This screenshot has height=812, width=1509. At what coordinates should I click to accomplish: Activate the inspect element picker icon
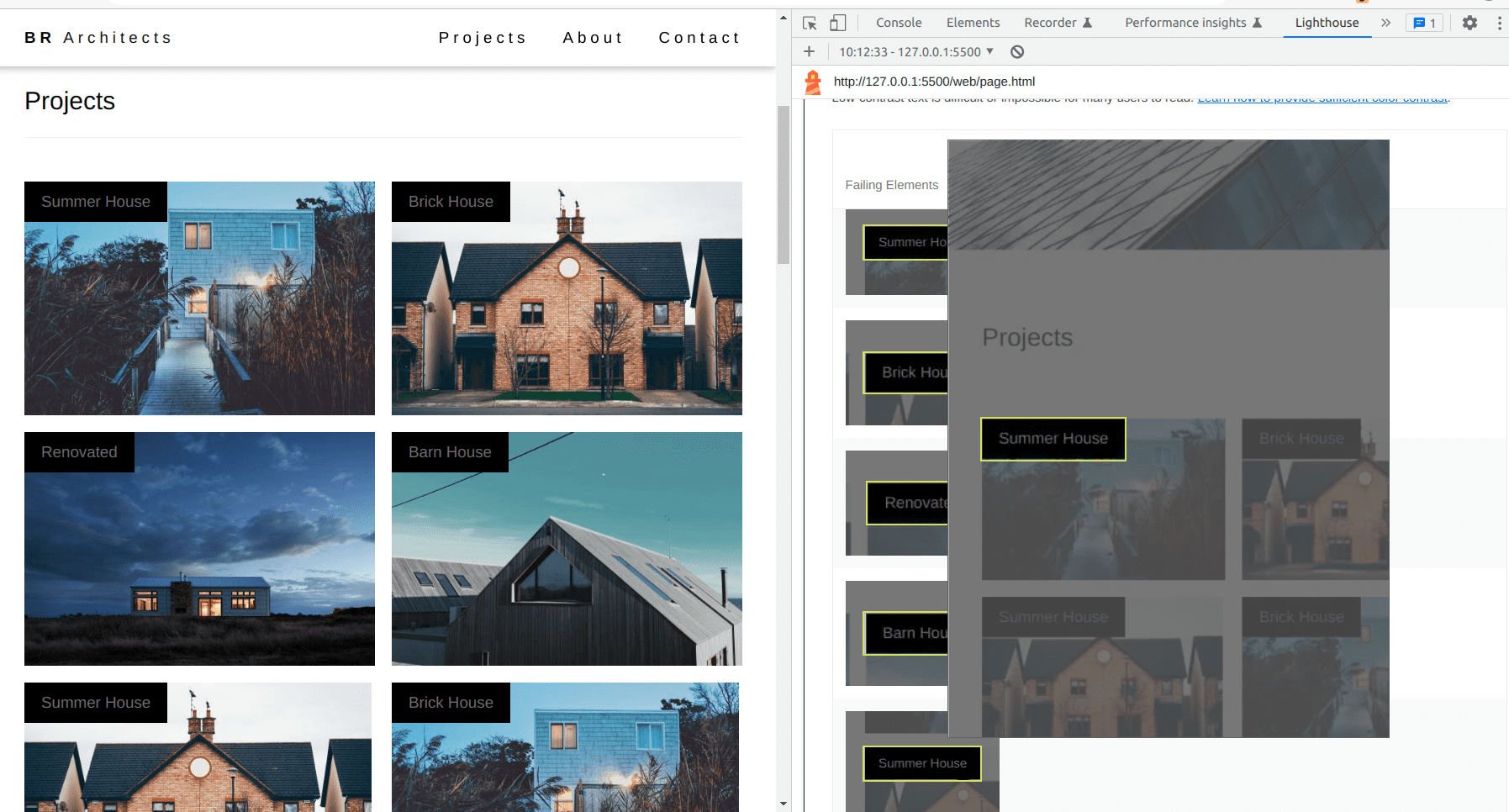tap(810, 24)
